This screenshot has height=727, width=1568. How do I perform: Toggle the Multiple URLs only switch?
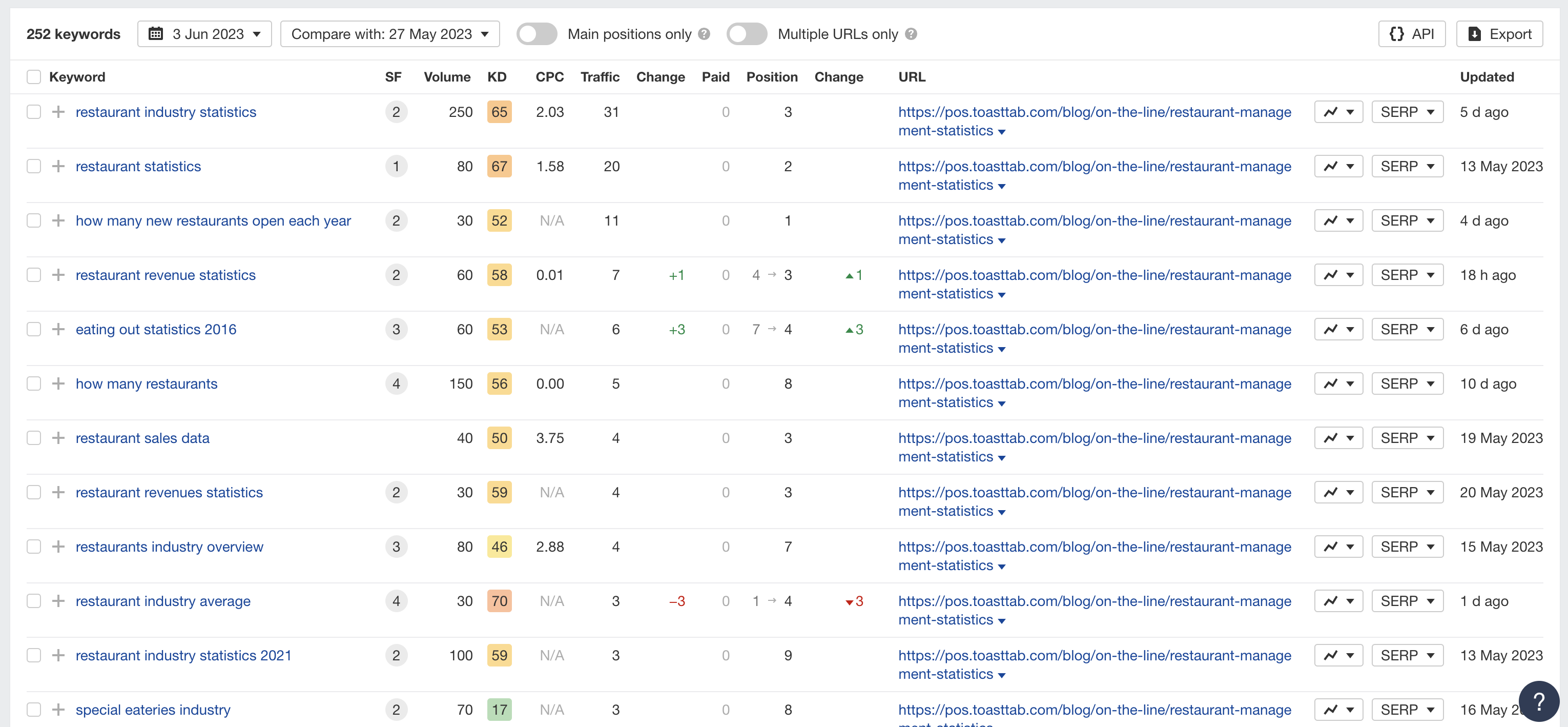tap(748, 35)
